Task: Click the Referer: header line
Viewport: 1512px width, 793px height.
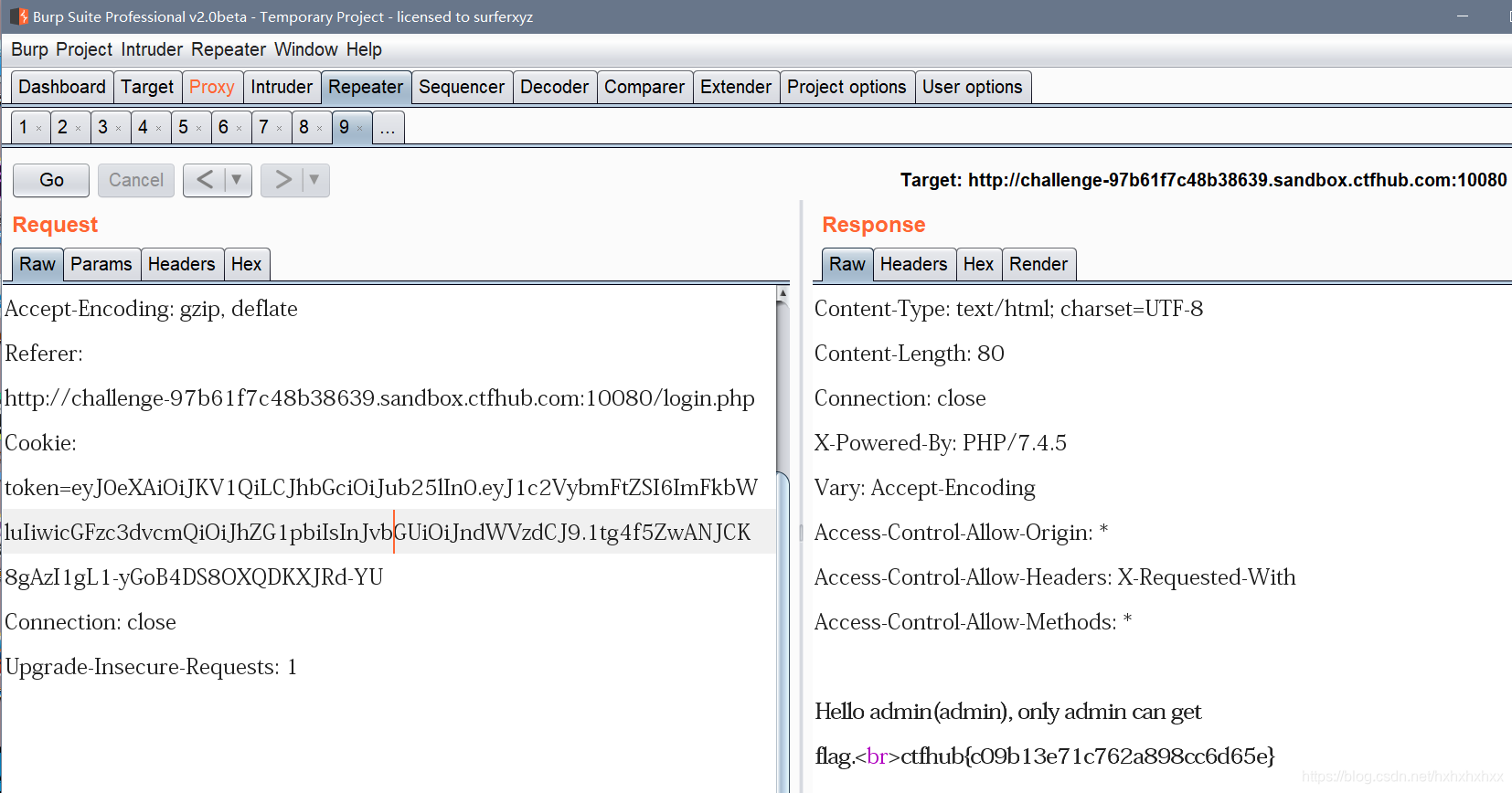Action: pos(44,354)
